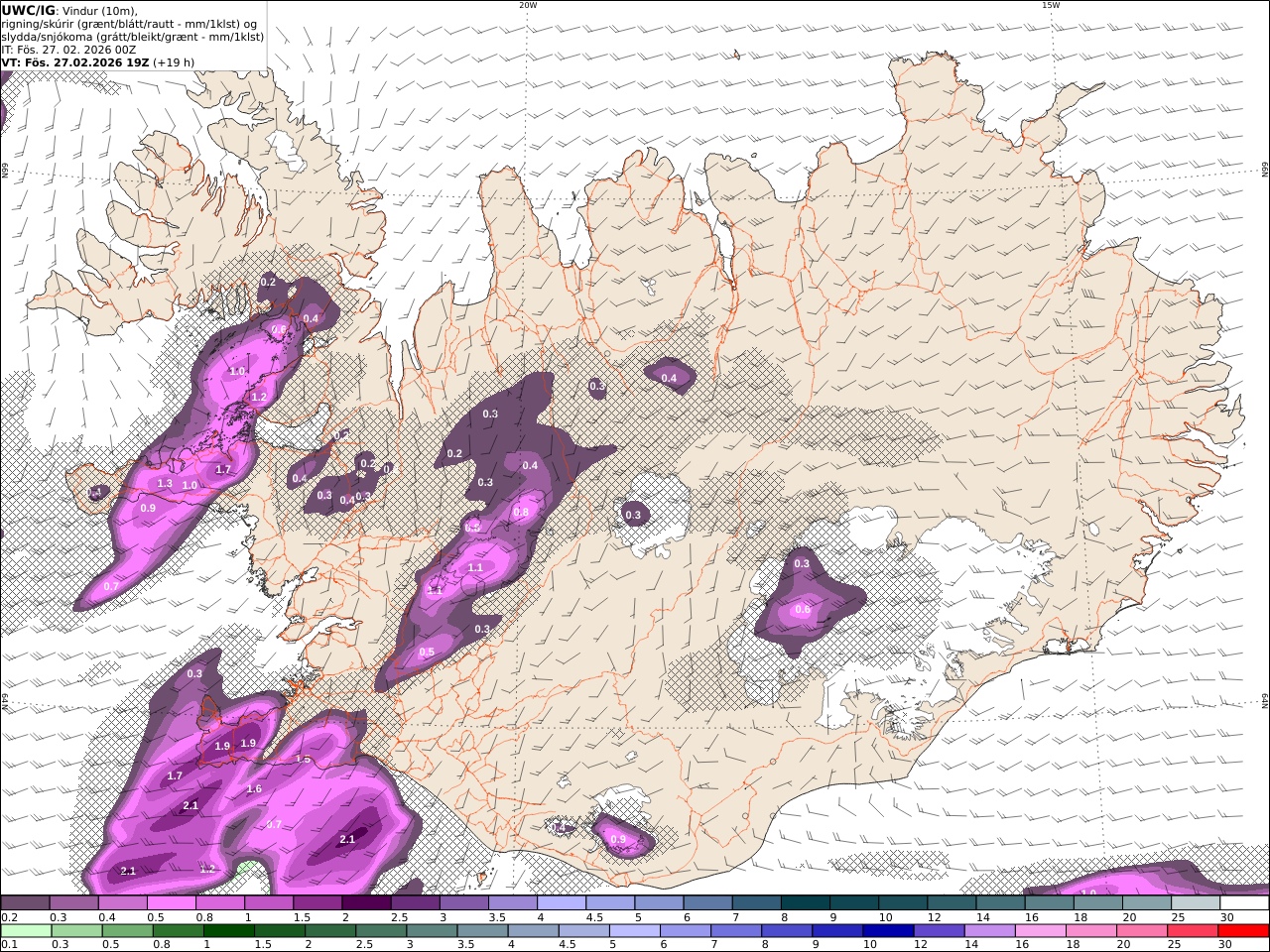
Task: Click the init time line "IT: Fös. 27. 02. 2026 00Z"
Action: 69,50
